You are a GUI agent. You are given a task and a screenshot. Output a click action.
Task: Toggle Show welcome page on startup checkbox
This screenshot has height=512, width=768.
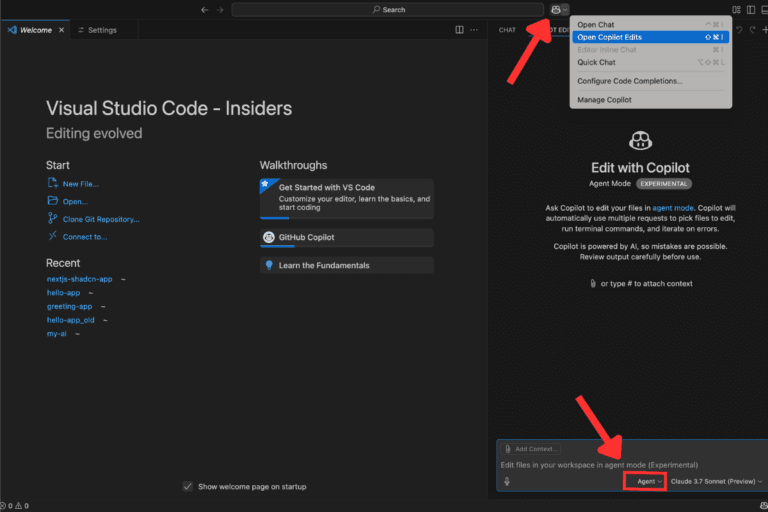tap(187, 486)
